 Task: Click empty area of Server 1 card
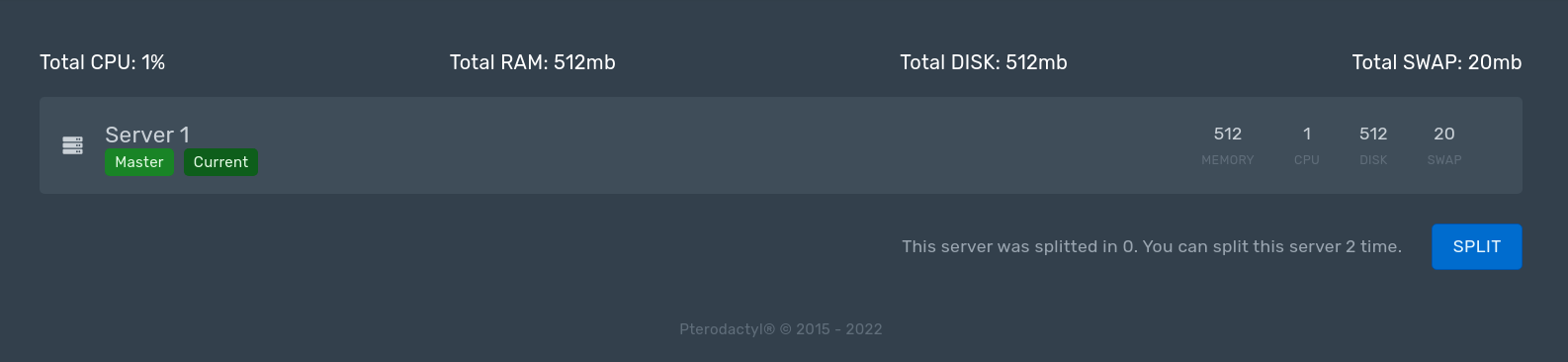(x=692, y=145)
